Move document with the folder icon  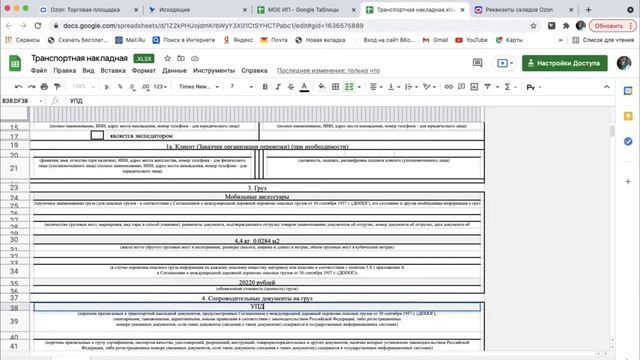pyautogui.click(x=181, y=58)
